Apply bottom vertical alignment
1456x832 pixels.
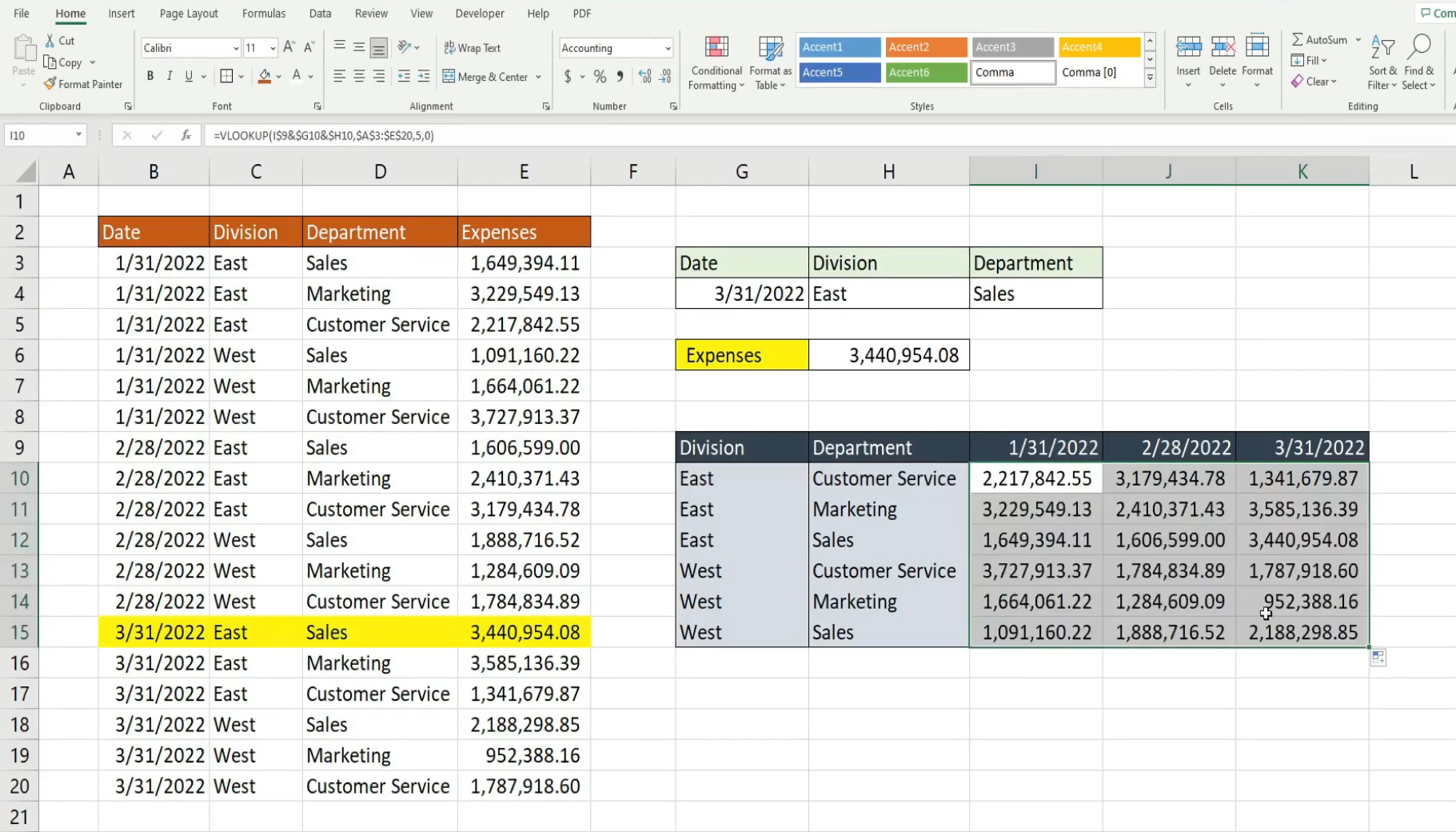click(x=379, y=47)
